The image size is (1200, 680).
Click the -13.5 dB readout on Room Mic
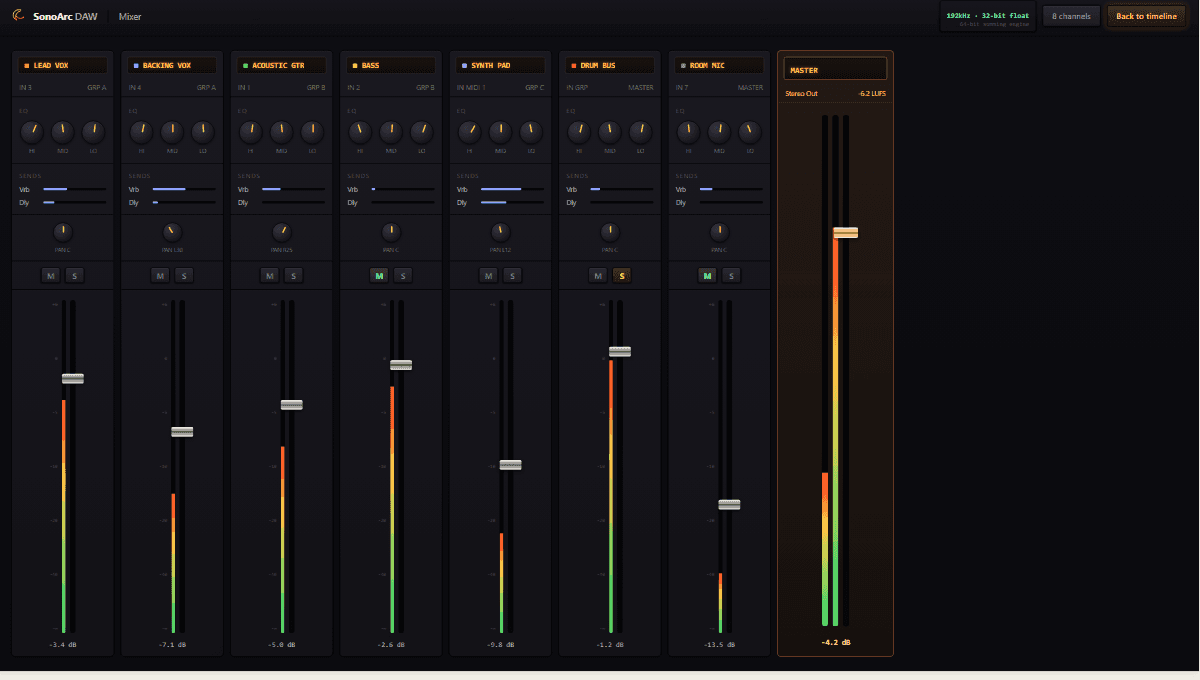coord(719,644)
